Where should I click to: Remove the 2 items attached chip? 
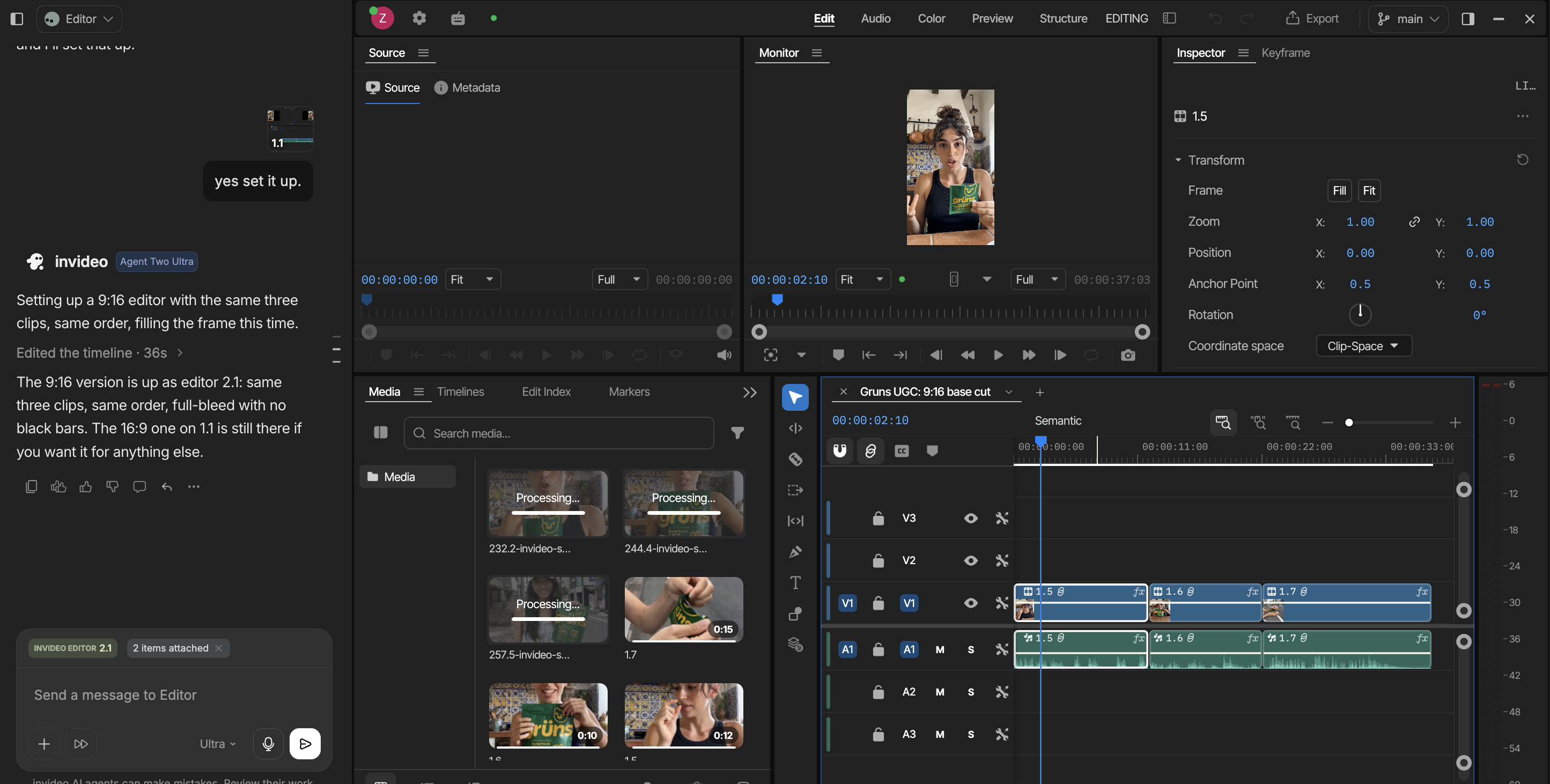point(218,648)
